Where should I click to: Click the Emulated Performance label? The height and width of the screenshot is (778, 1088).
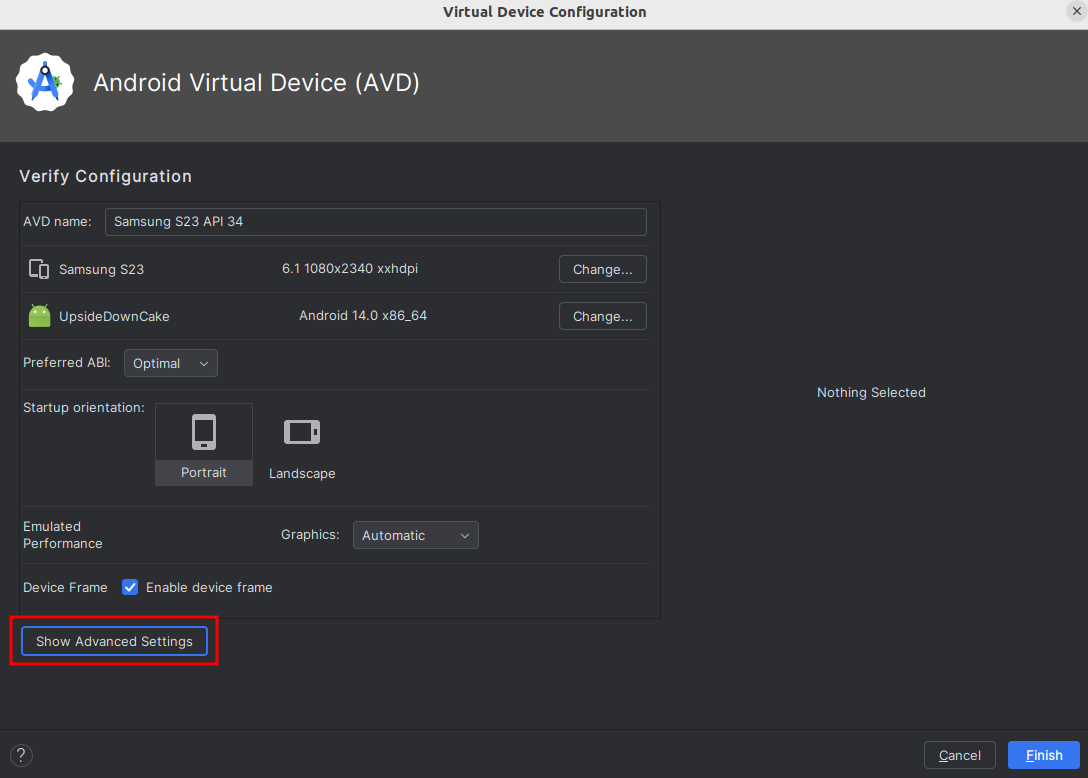coord(62,535)
